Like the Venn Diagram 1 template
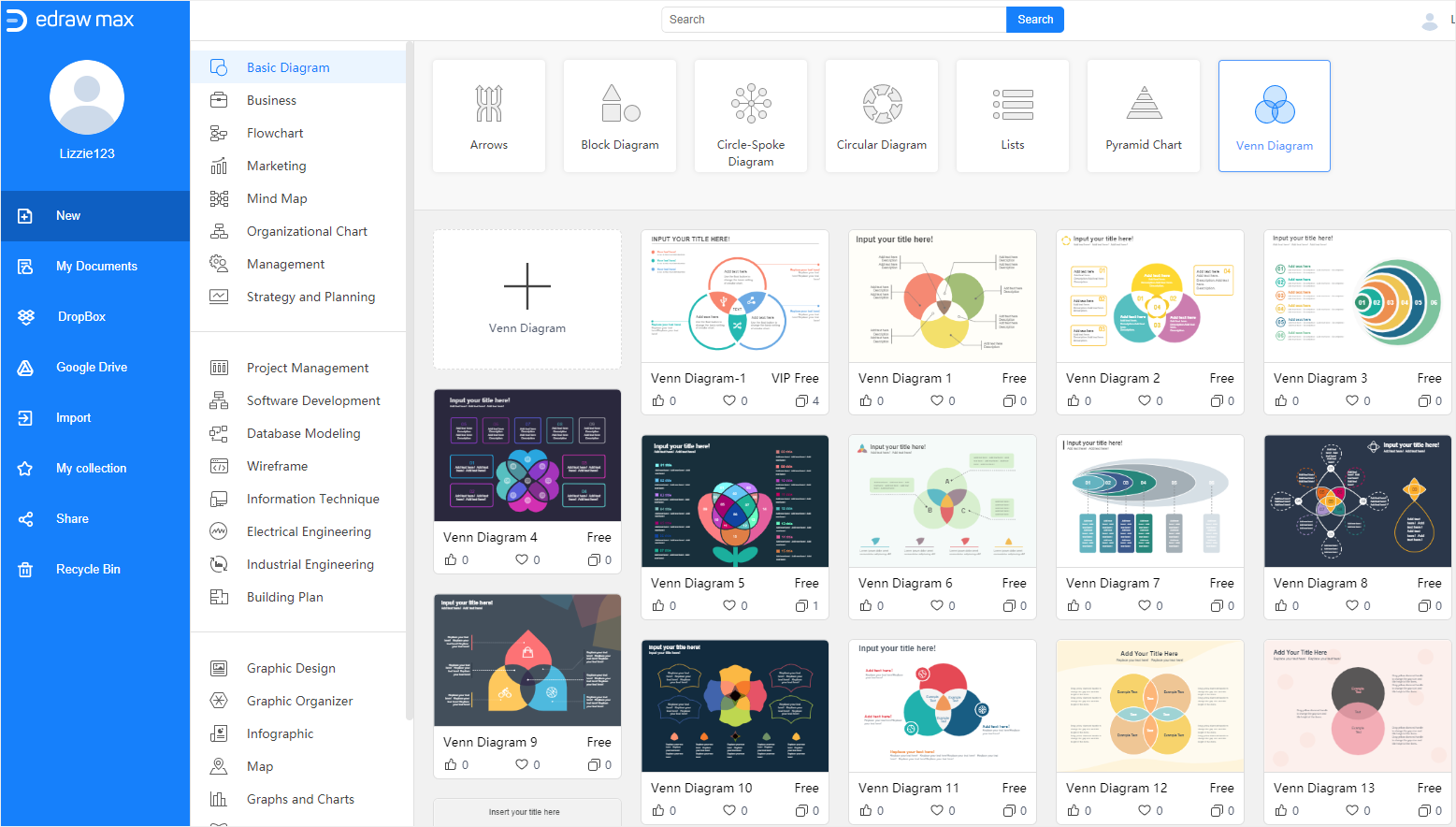Viewport: 1456px width, 827px height. 866,400
